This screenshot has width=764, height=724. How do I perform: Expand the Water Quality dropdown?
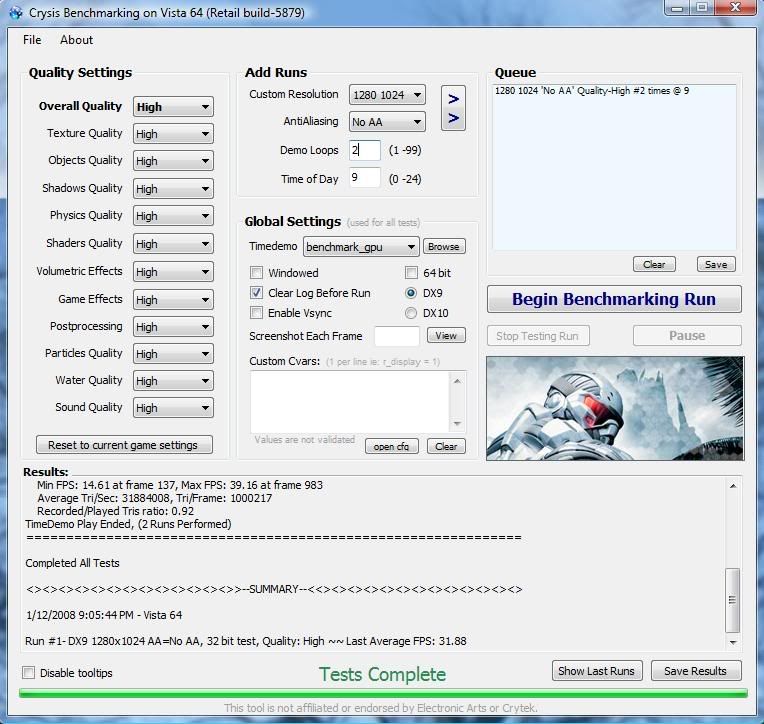coord(173,381)
